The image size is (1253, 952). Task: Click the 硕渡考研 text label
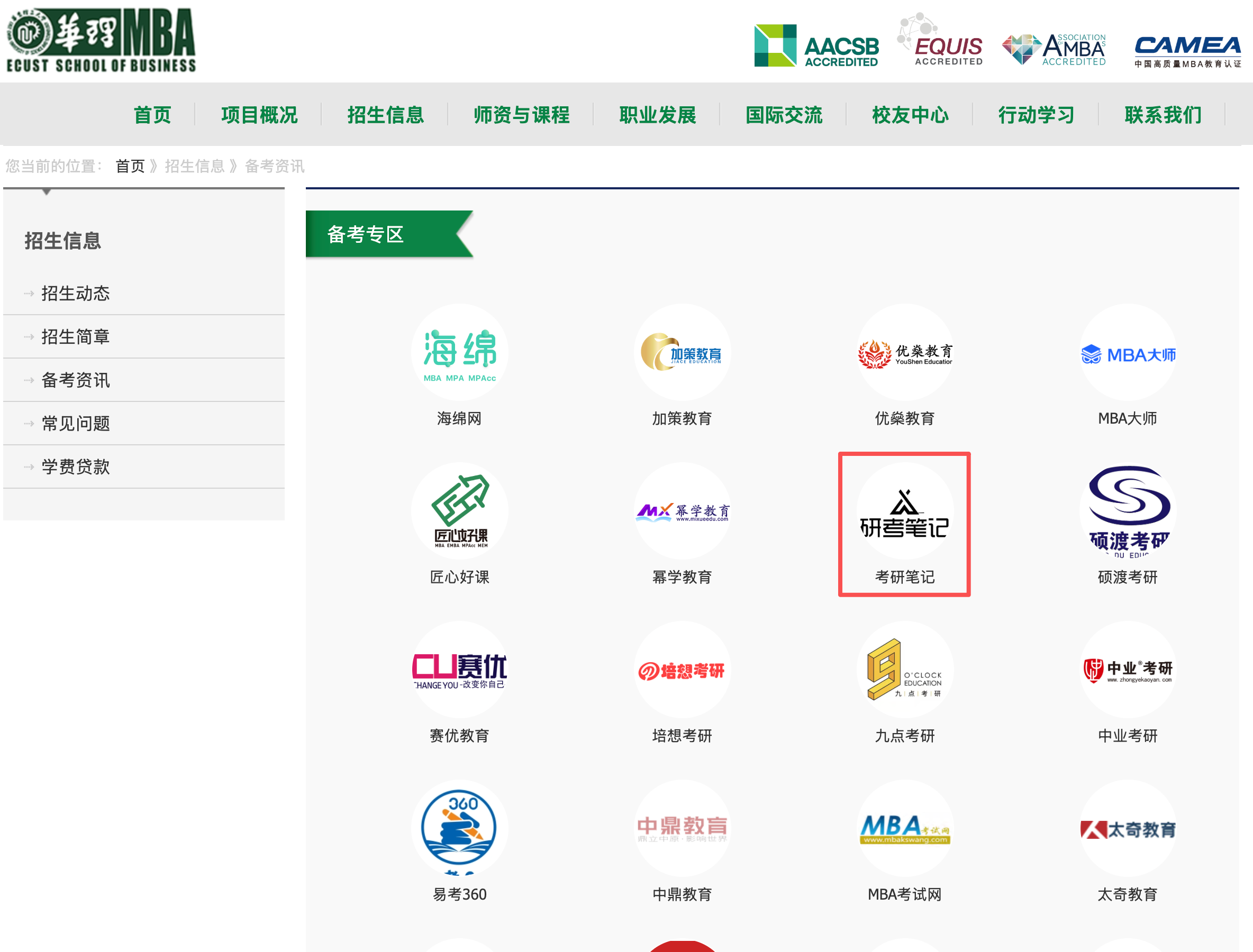1128,578
